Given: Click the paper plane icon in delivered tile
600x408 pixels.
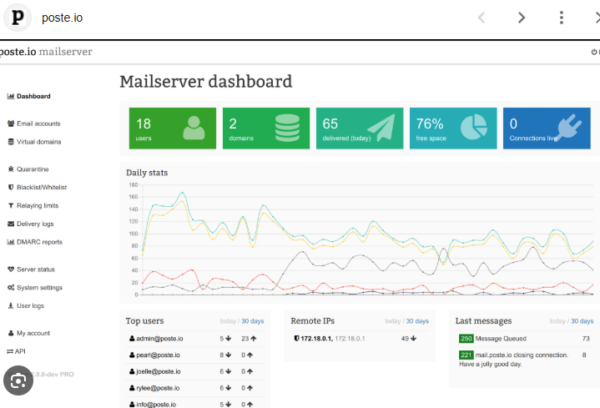Looking at the screenshot, I should [x=381, y=128].
